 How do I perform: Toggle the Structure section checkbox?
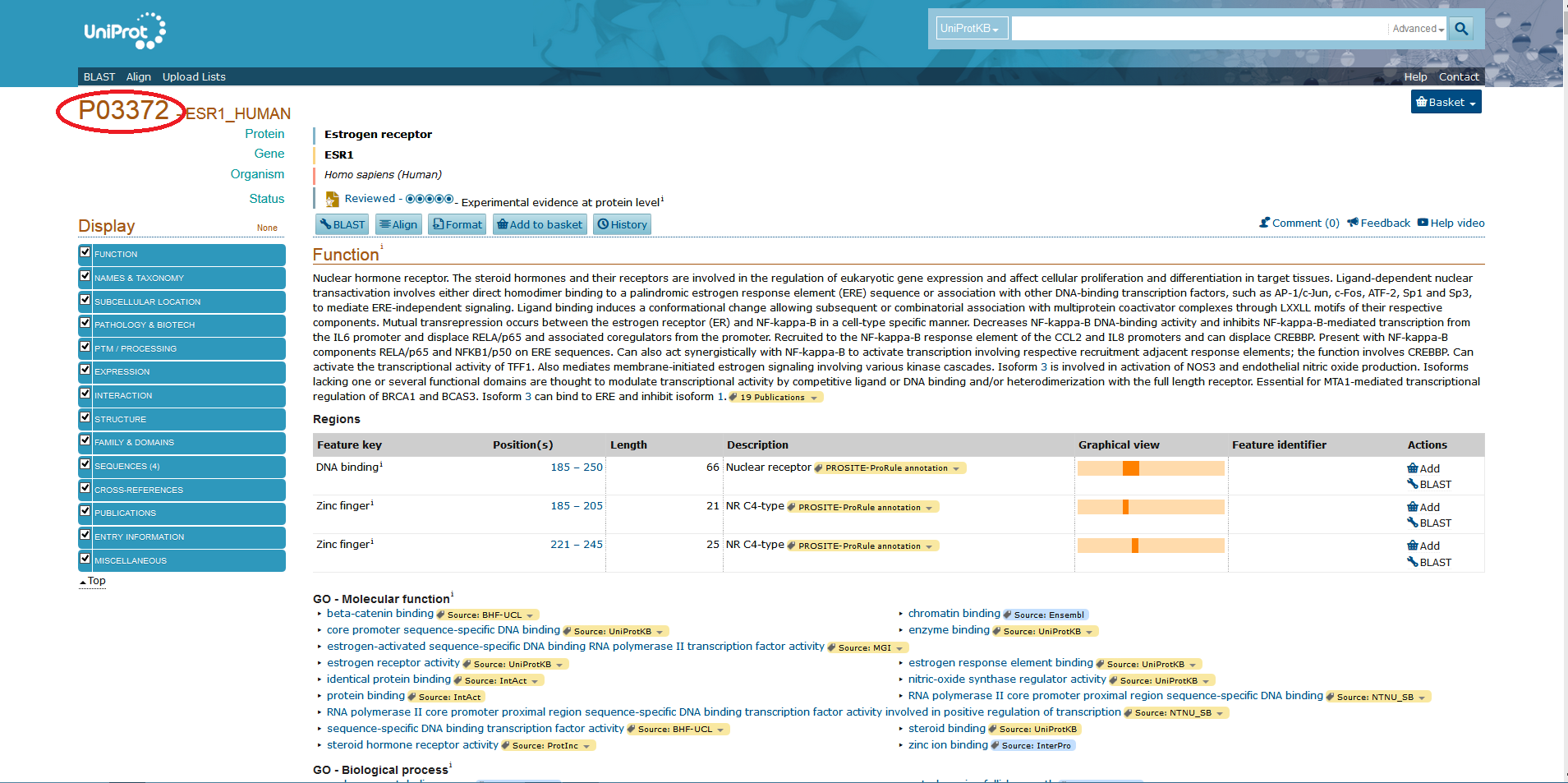tap(85, 417)
